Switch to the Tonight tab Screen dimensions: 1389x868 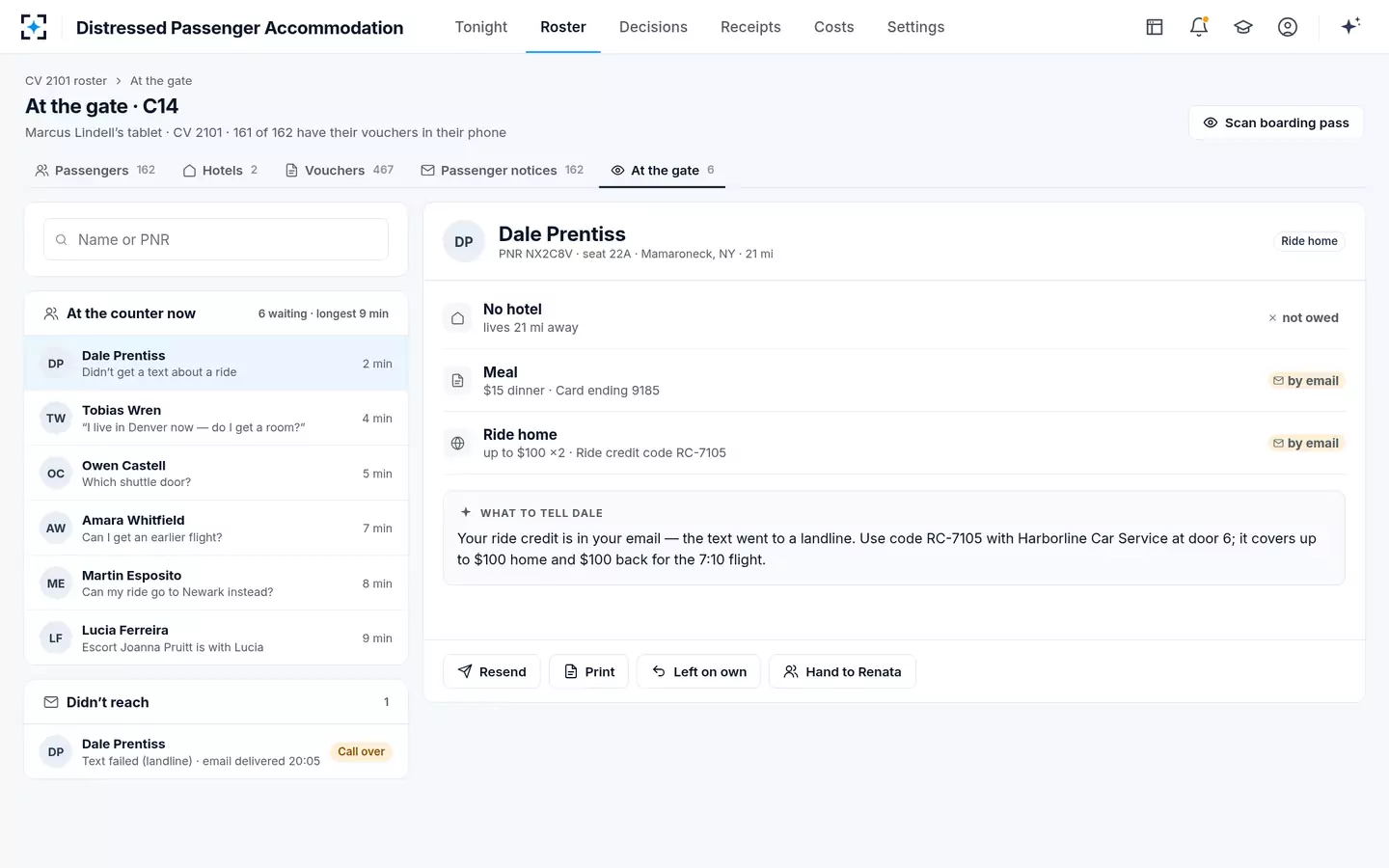[x=481, y=27]
